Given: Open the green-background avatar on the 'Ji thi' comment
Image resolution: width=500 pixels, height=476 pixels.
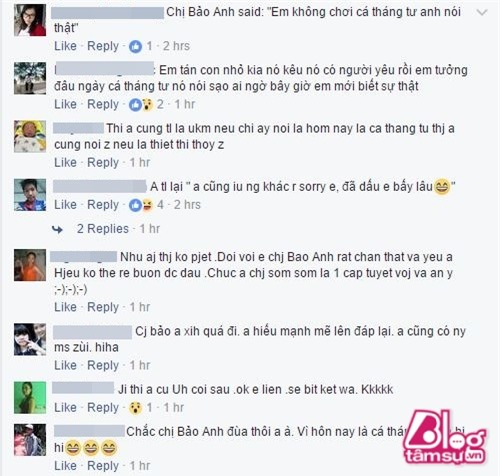Looking at the screenshot, I should click(30, 398).
